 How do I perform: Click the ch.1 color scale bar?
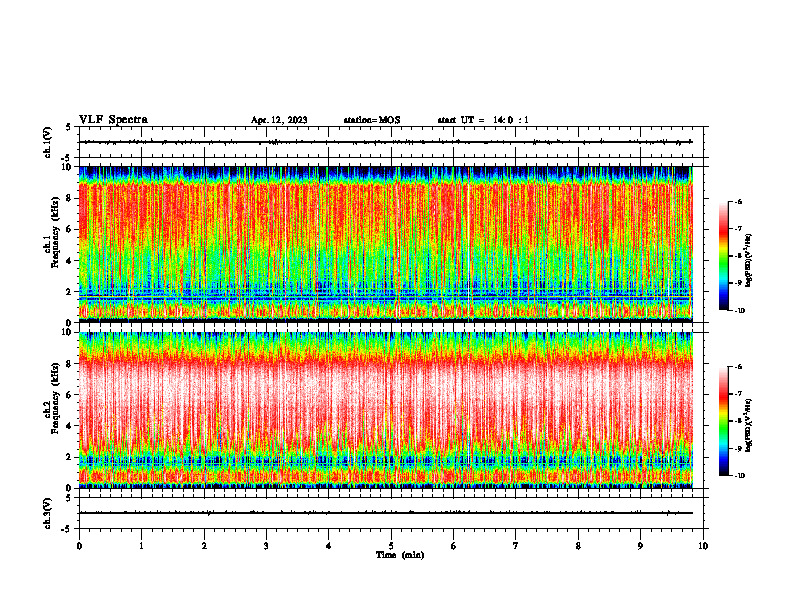(x=723, y=256)
